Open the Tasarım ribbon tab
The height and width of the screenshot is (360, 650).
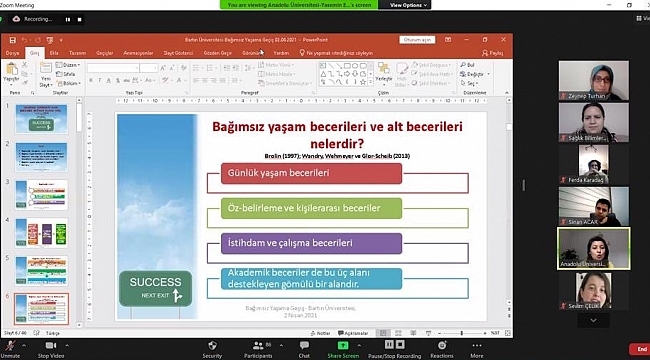[78, 53]
